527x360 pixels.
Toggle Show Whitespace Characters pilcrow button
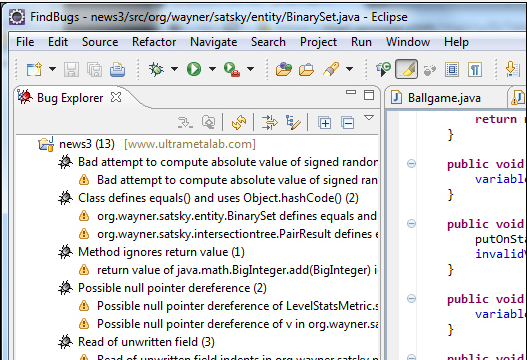pos(475,70)
